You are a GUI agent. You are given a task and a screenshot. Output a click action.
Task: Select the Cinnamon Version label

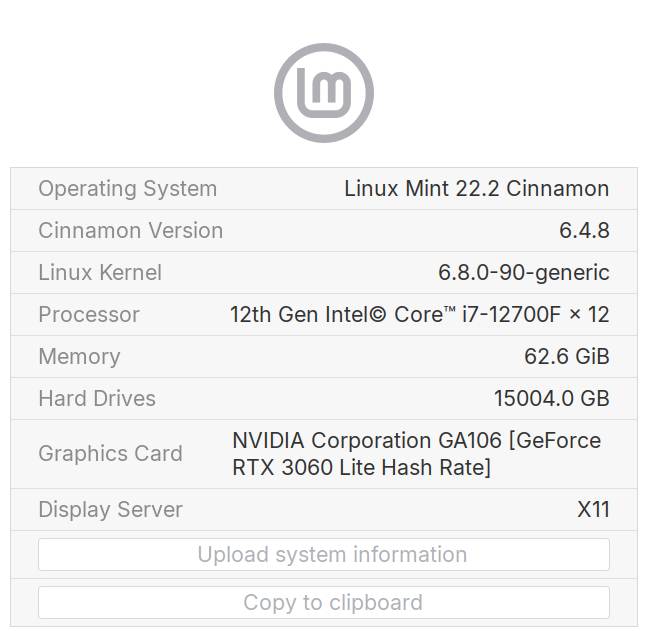click(130, 230)
